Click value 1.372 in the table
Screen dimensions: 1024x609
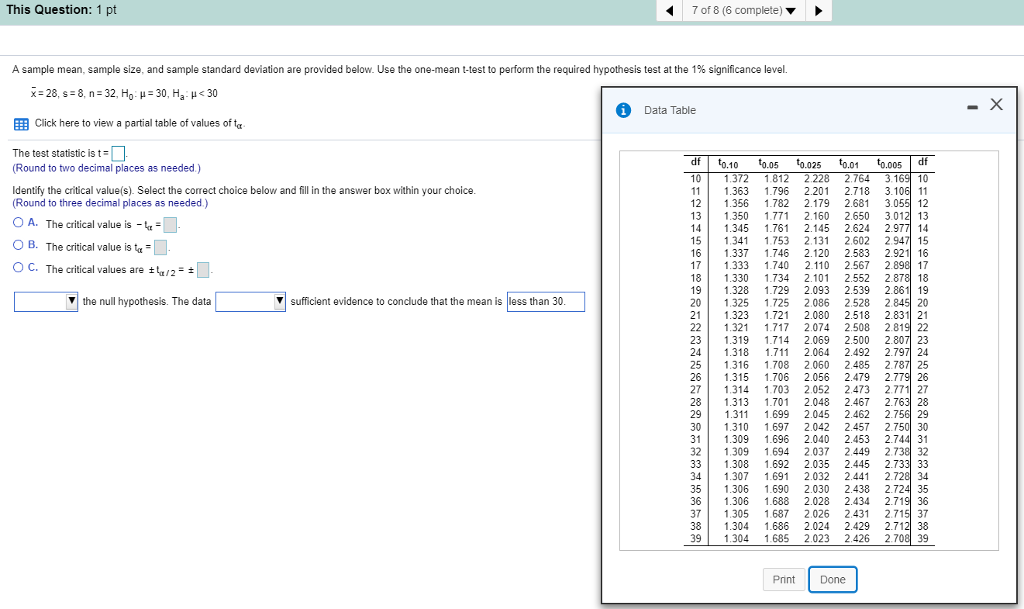pyautogui.click(x=736, y=179)
